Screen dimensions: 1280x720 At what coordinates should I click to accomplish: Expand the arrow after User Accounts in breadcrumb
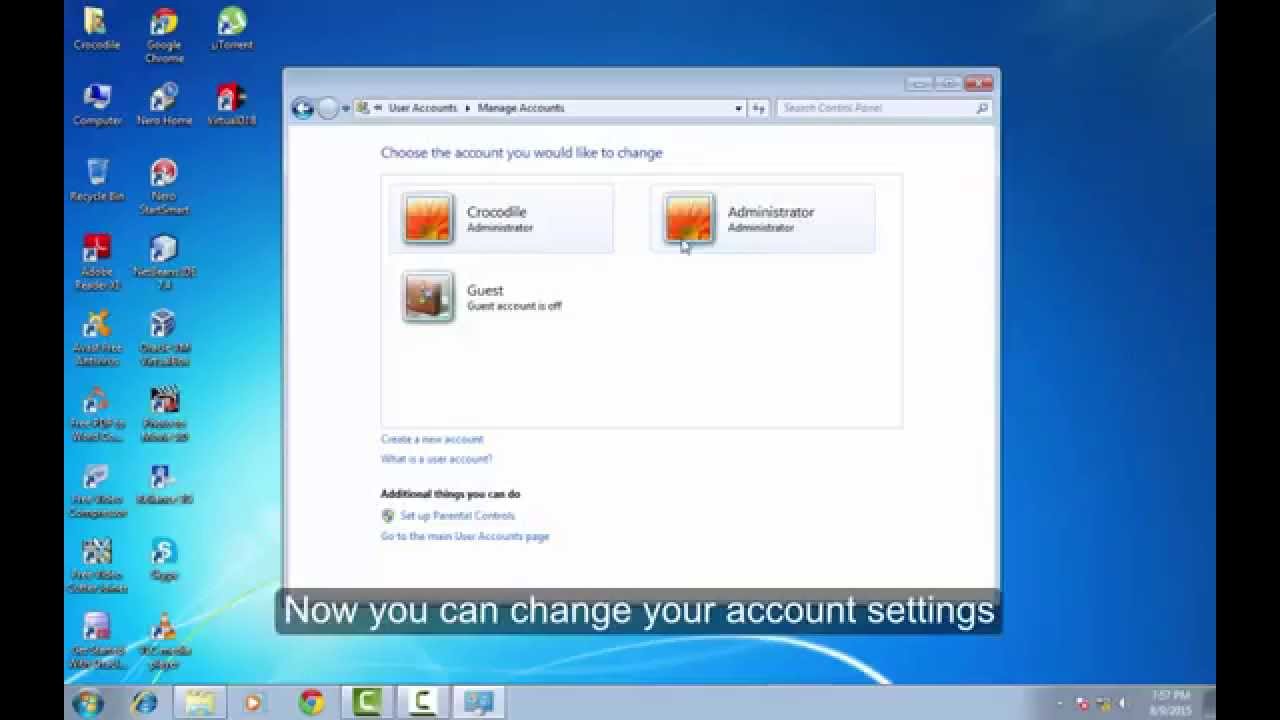467,108
